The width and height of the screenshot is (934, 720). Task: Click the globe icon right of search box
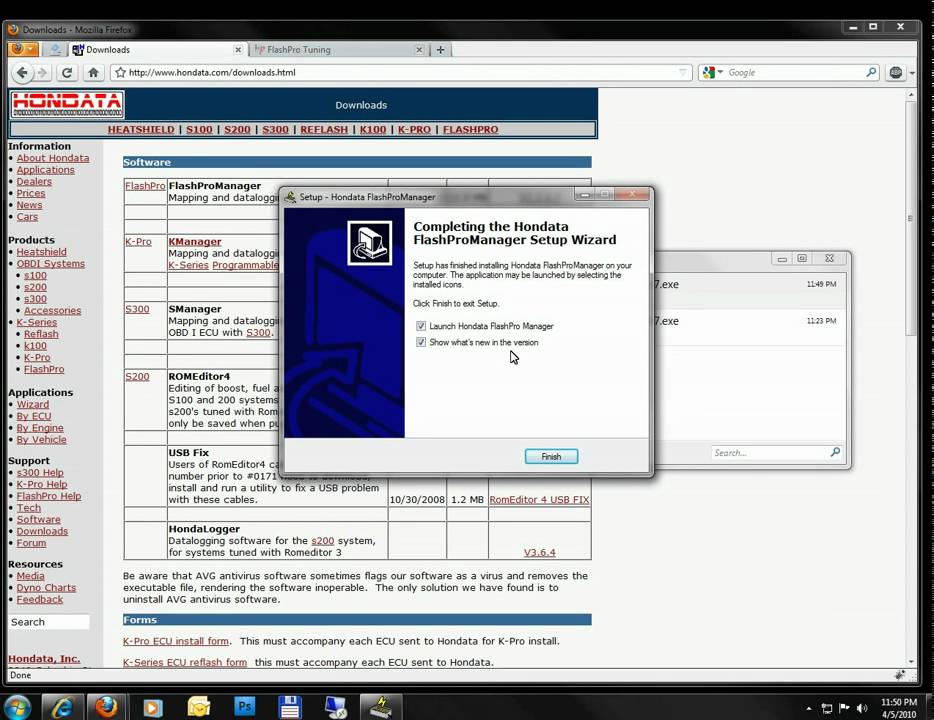click(896, 73)
